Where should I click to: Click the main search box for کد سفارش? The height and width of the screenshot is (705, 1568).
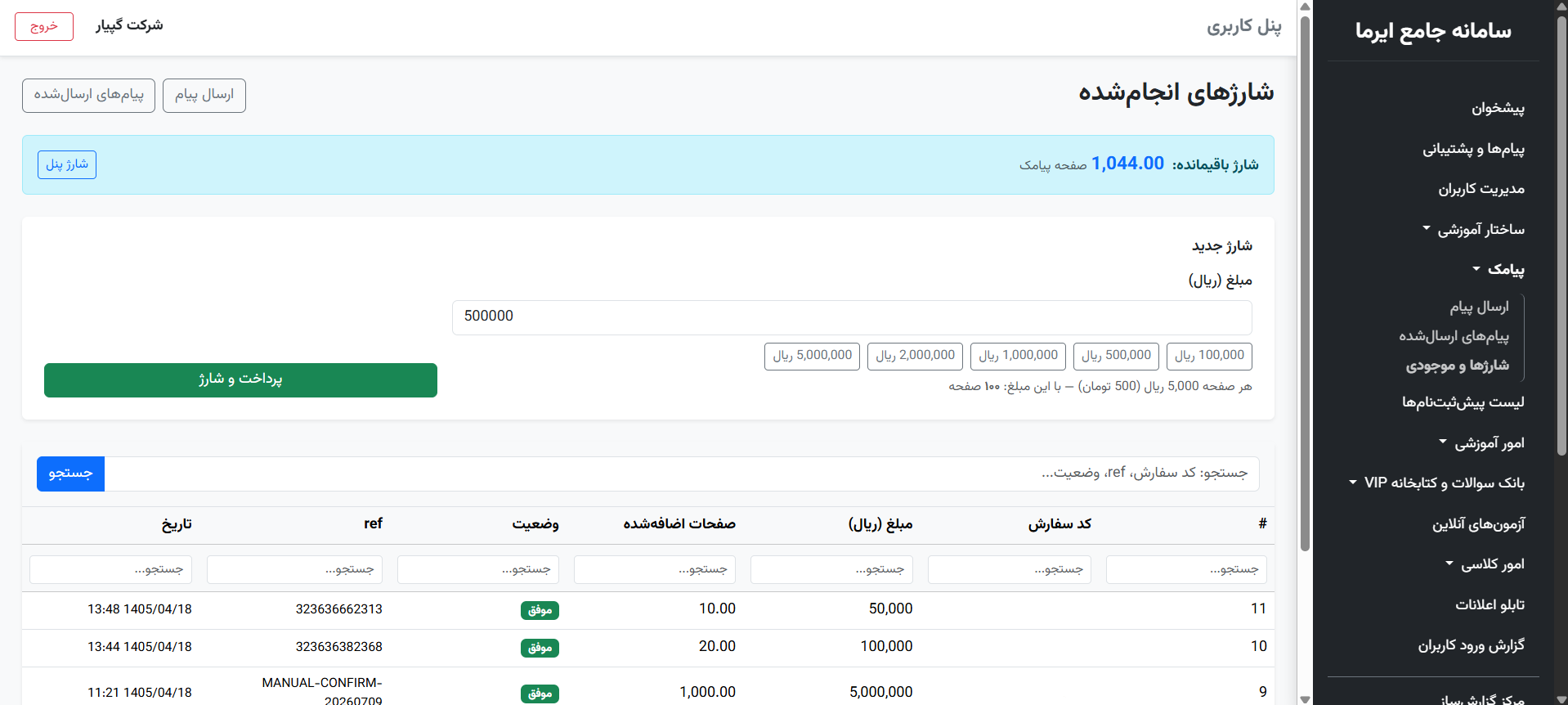(x=682, y=474)
